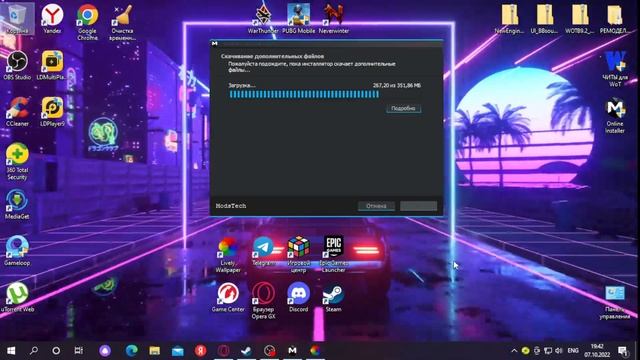This screenshot has height=360, width=640.
Task: Open the CCleaner desktop icon
Action: coord(17,111)
